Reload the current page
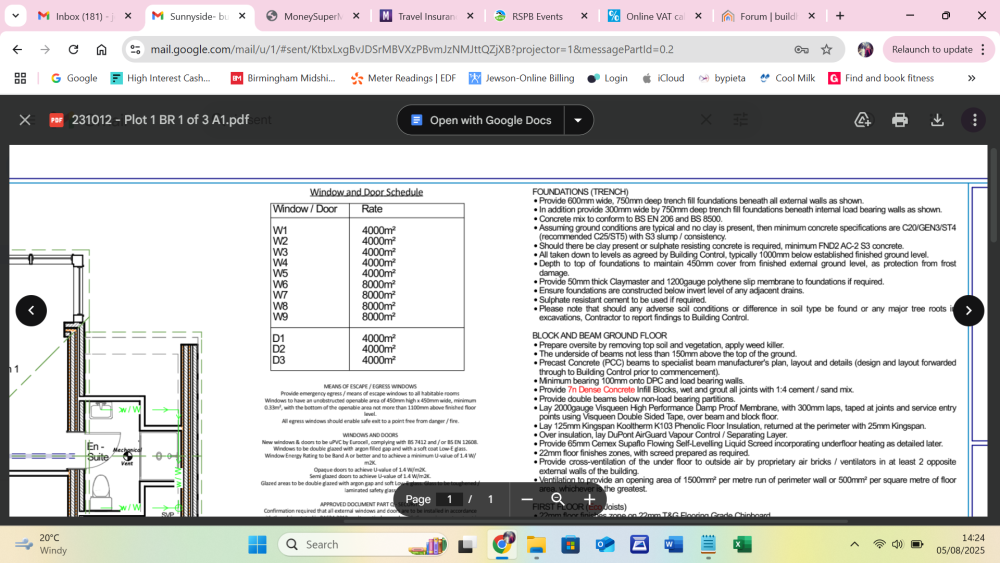The height and width of the screenshot is (563, 1000). pyautogui.click(x=73, y=49)
